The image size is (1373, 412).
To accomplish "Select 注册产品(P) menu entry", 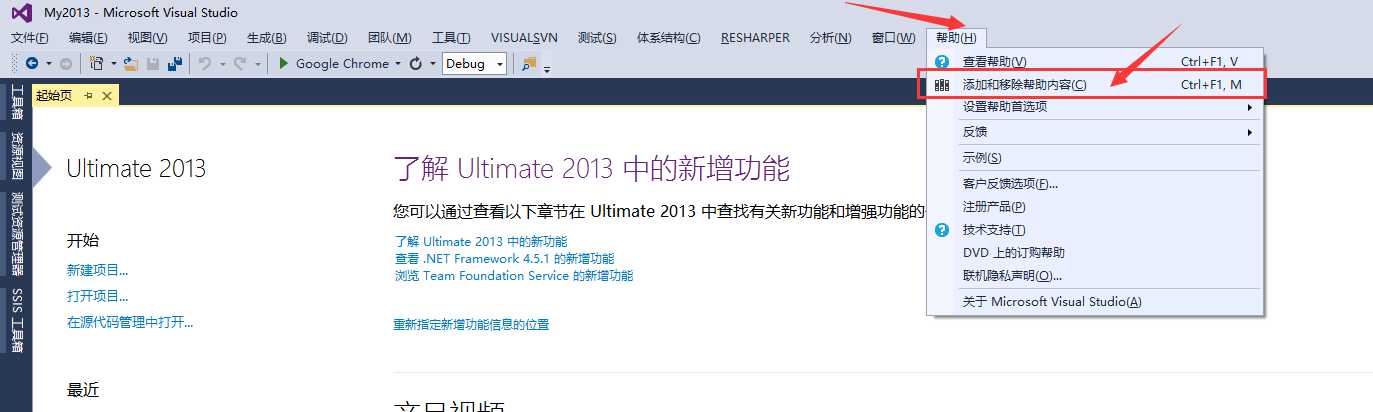I will [x=1095, y=207].
